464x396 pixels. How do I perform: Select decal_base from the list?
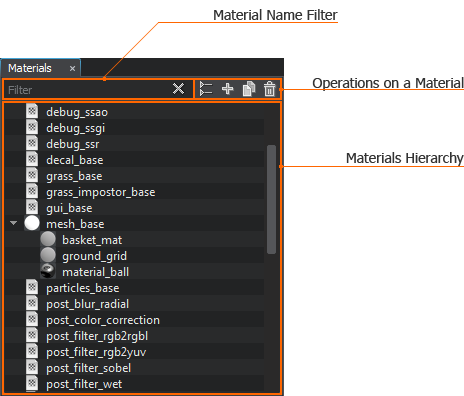click(75, 160)
